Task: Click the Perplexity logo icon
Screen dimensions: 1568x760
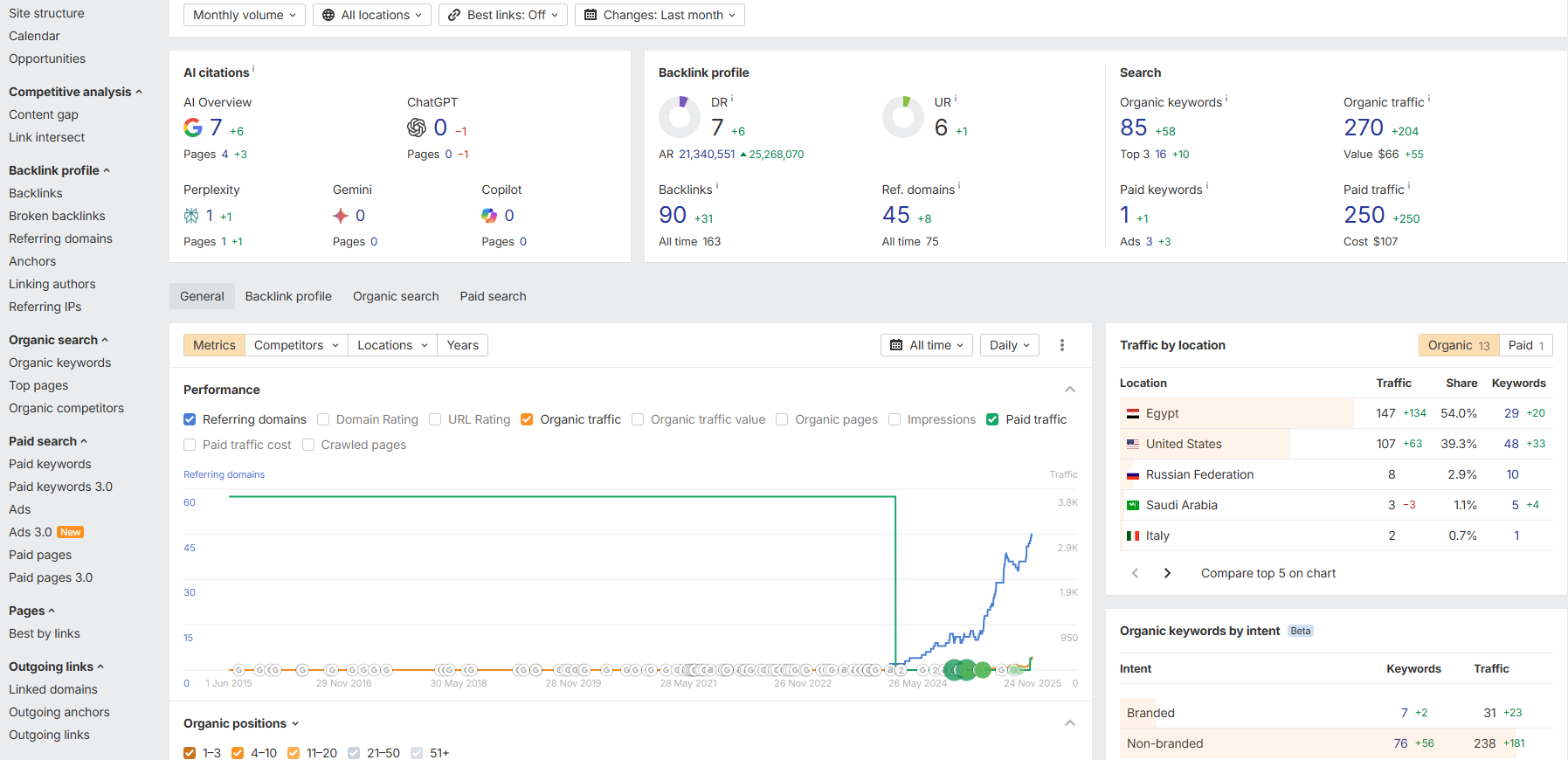Action: (x=191, y=216)
